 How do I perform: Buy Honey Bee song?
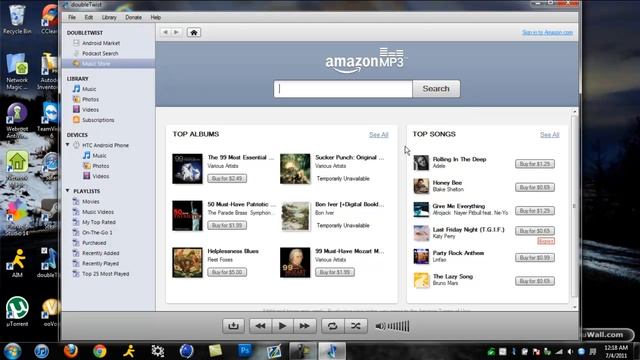(535, 187)
